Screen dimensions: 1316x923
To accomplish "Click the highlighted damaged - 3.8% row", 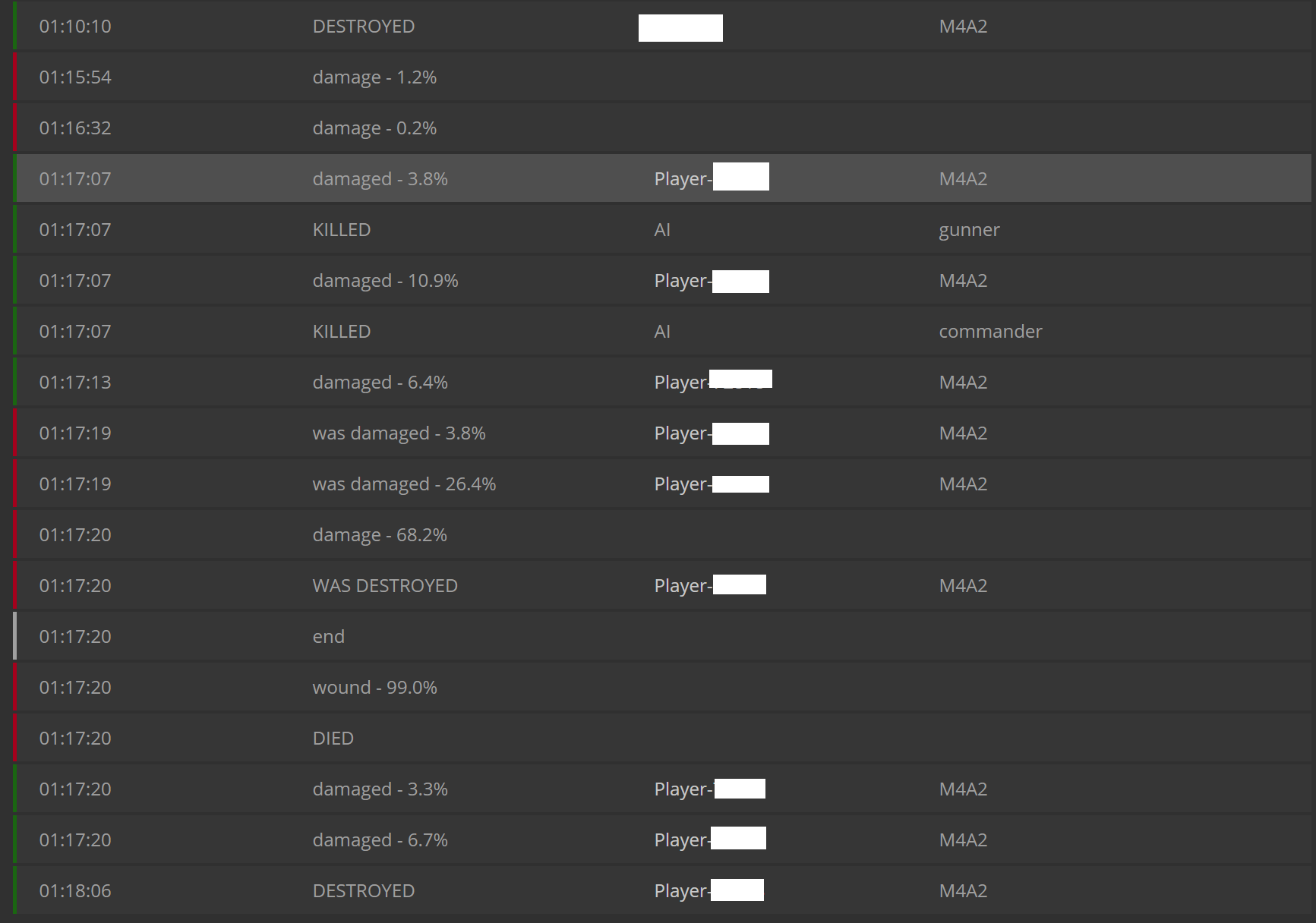I will pos(380,179).
